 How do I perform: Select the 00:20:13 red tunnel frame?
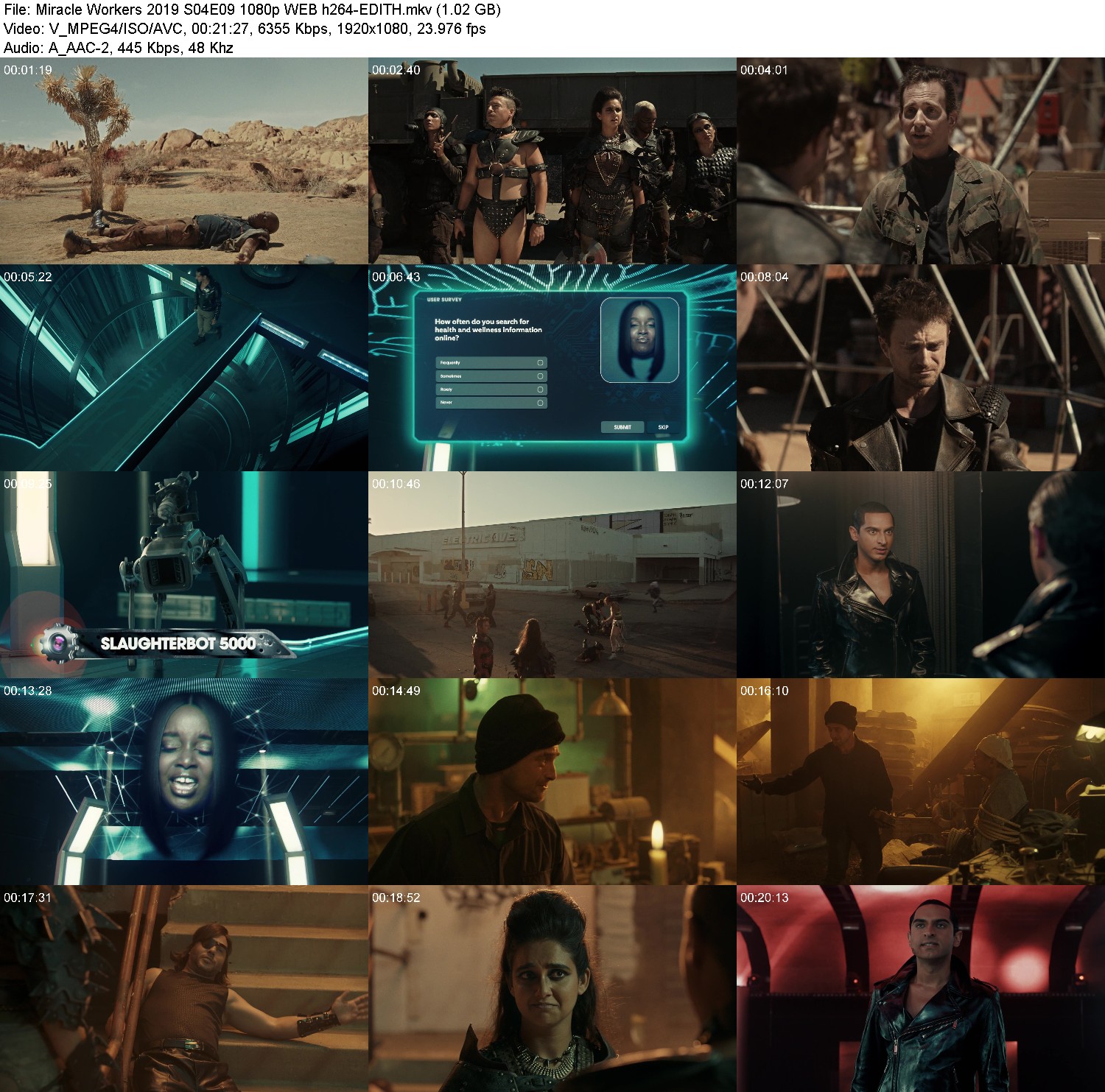click(921, 988)
